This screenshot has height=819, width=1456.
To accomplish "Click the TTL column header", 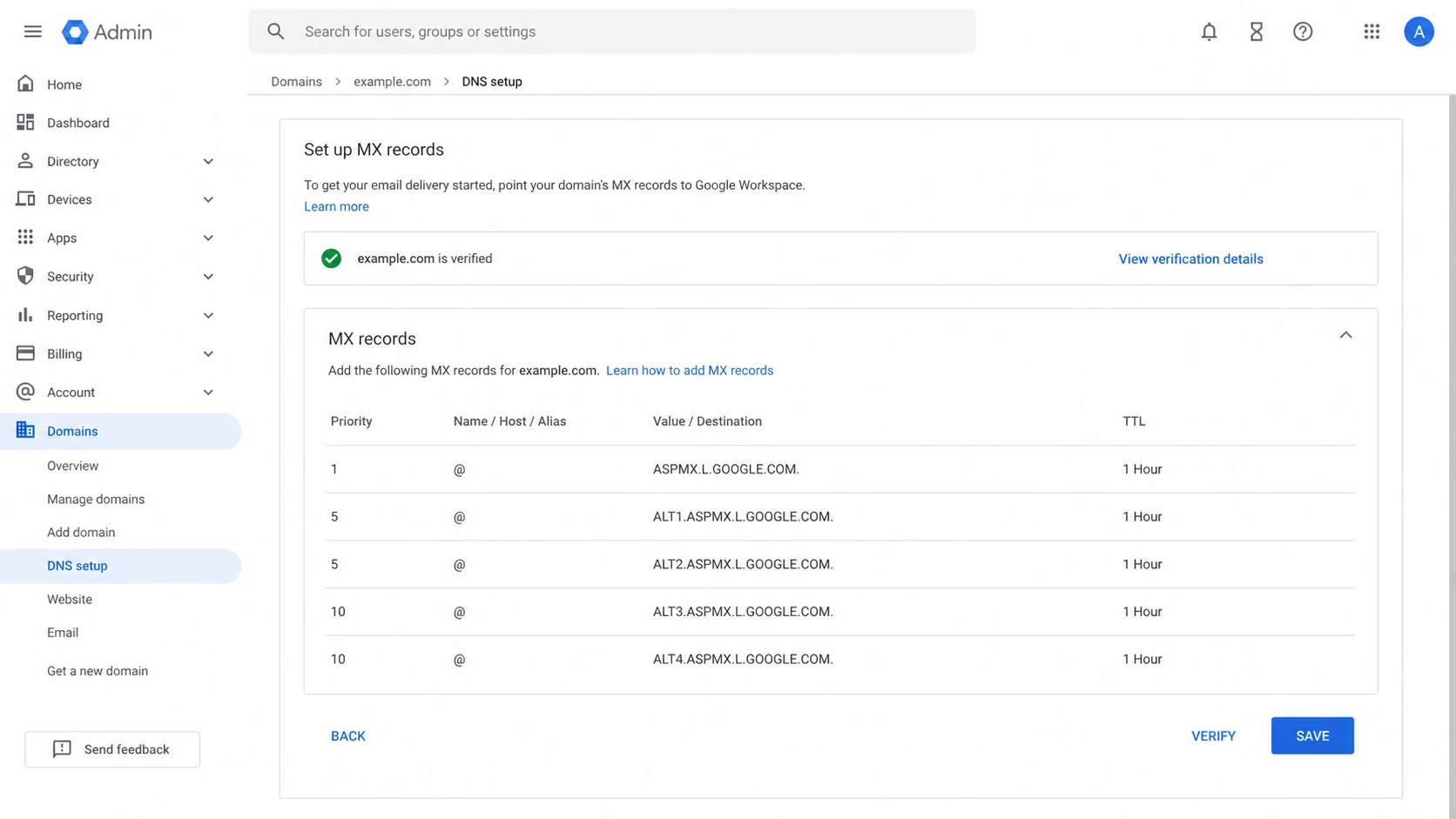I will 1134,421.
